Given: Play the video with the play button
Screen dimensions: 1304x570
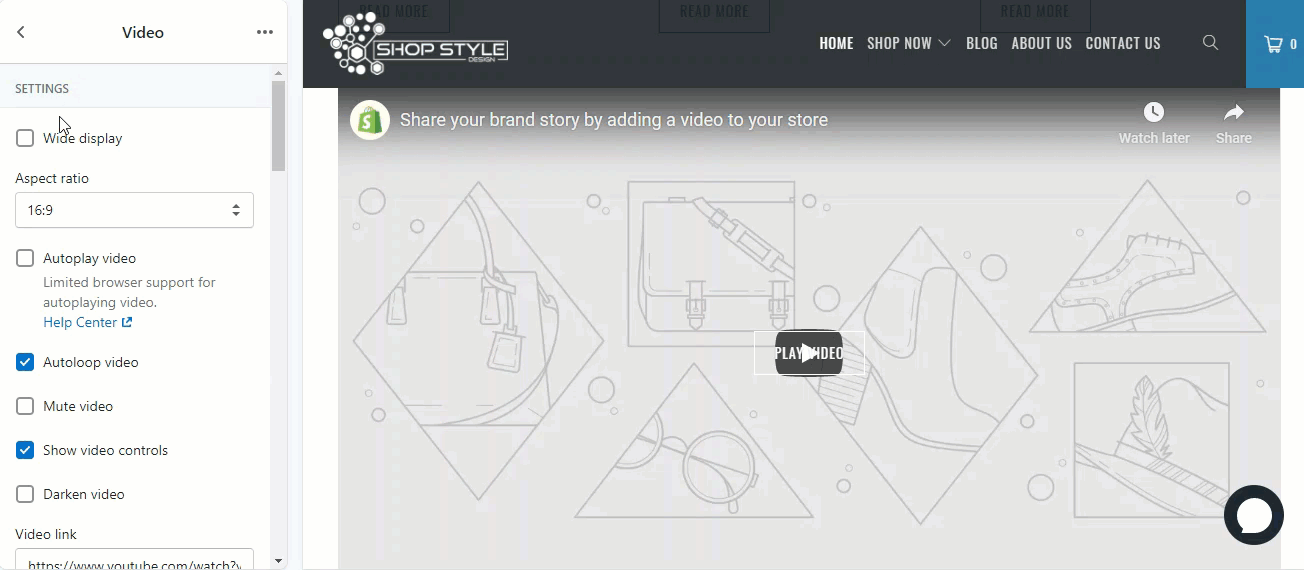Looking at the screenshot, I should [x=809, y=353].
